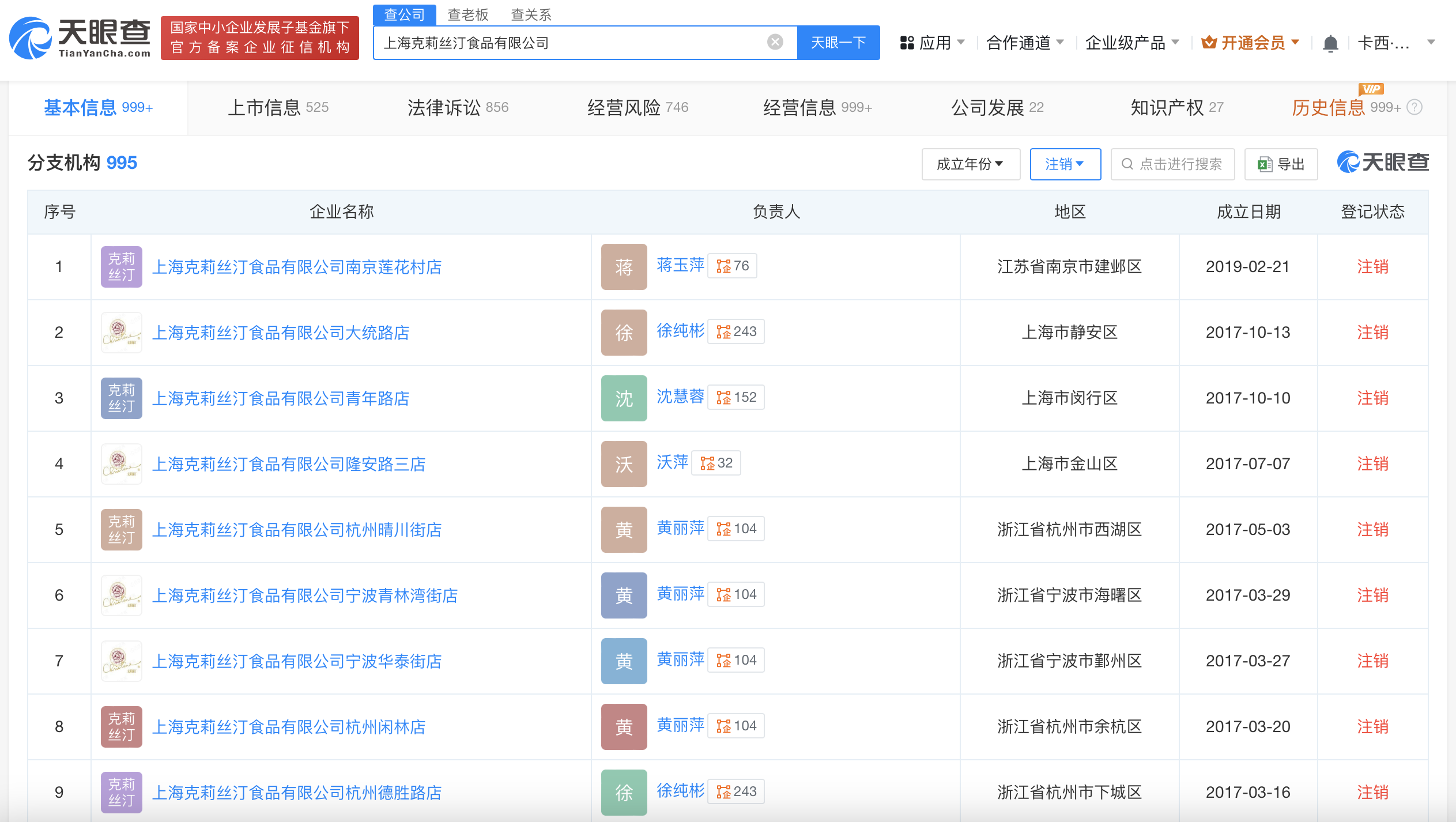Click the 点击进行搜索 branch search field
Image resolution: width=1456 pixels, height=822 pixels.
pos(1172,164)
